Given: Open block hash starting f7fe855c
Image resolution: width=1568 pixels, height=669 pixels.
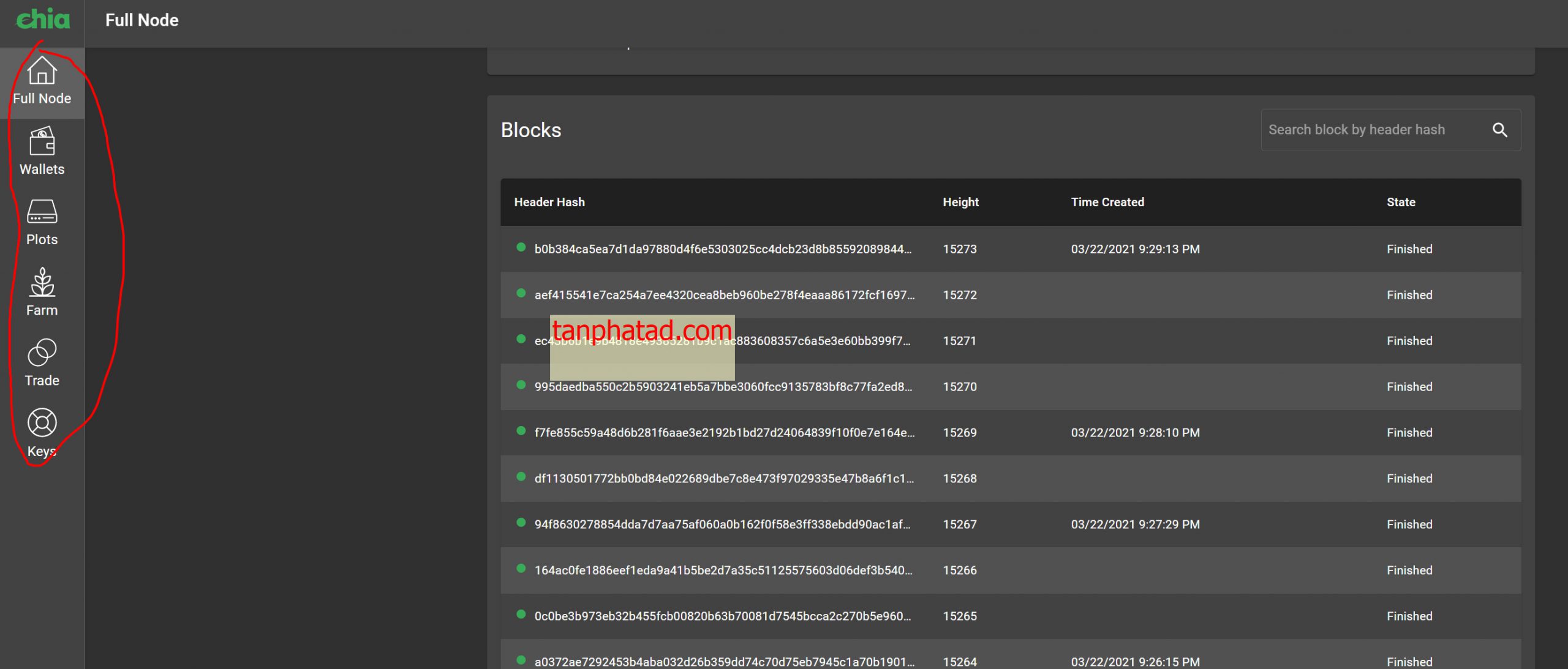Looking at the screenshot, I should click(x=724, y=433).
